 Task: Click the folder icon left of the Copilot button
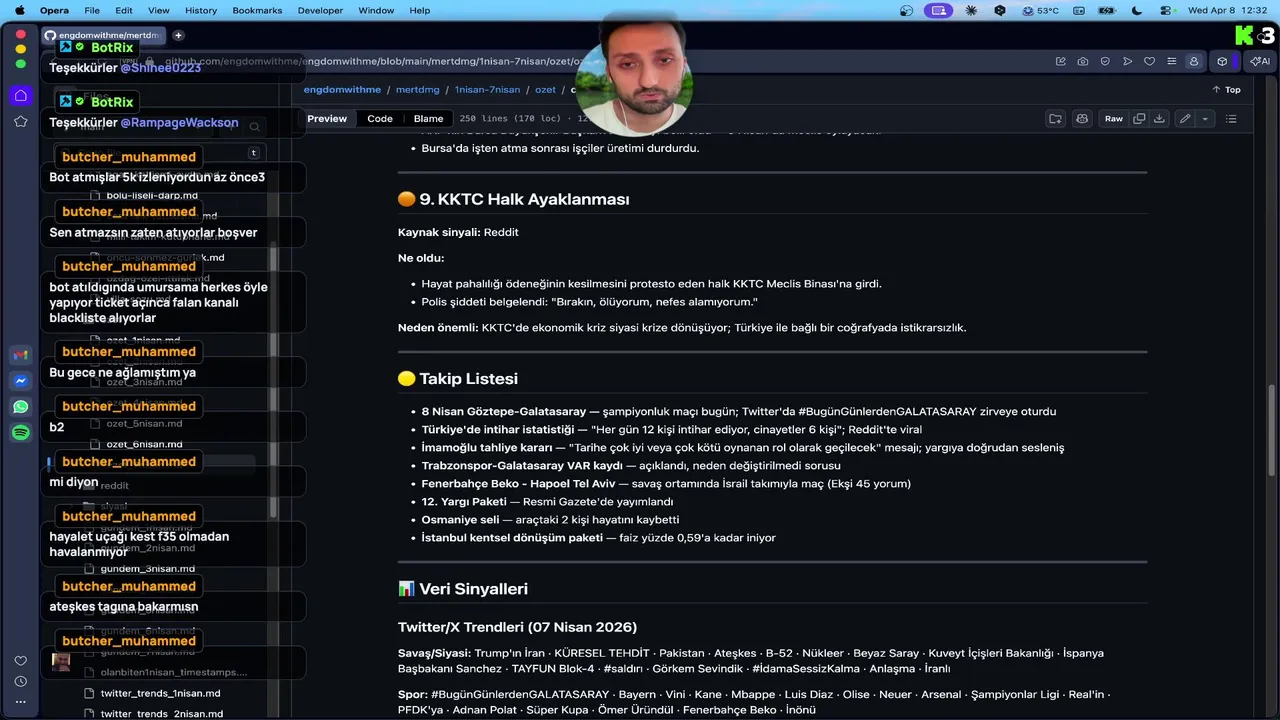1055,118
